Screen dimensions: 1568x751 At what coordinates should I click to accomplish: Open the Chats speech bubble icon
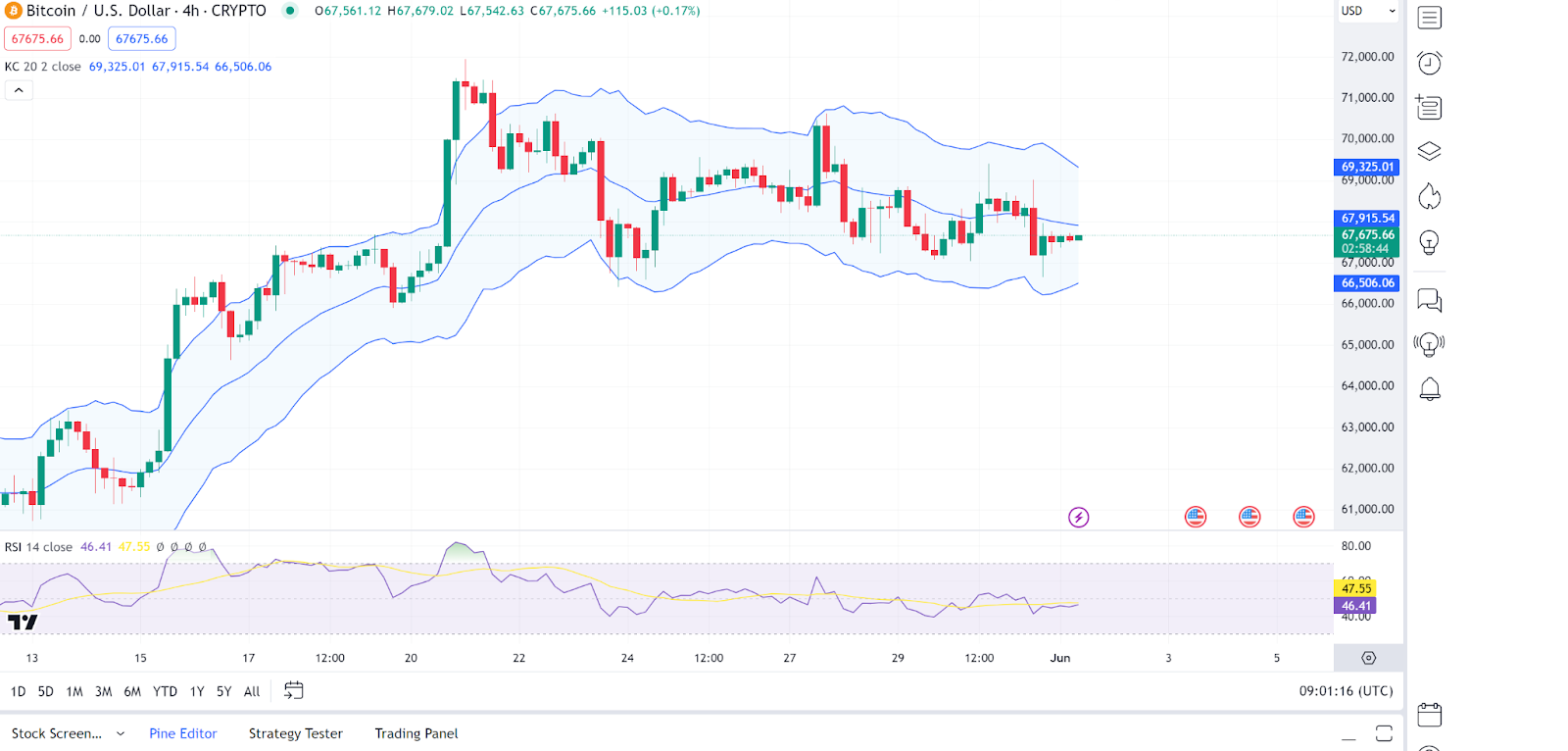[1430, 300]
